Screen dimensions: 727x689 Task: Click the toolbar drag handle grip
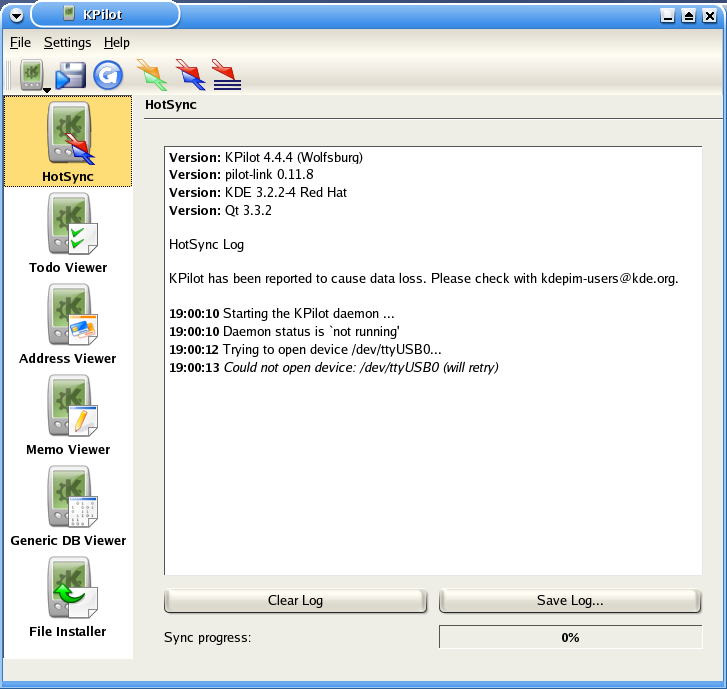[x=8, y=75]
